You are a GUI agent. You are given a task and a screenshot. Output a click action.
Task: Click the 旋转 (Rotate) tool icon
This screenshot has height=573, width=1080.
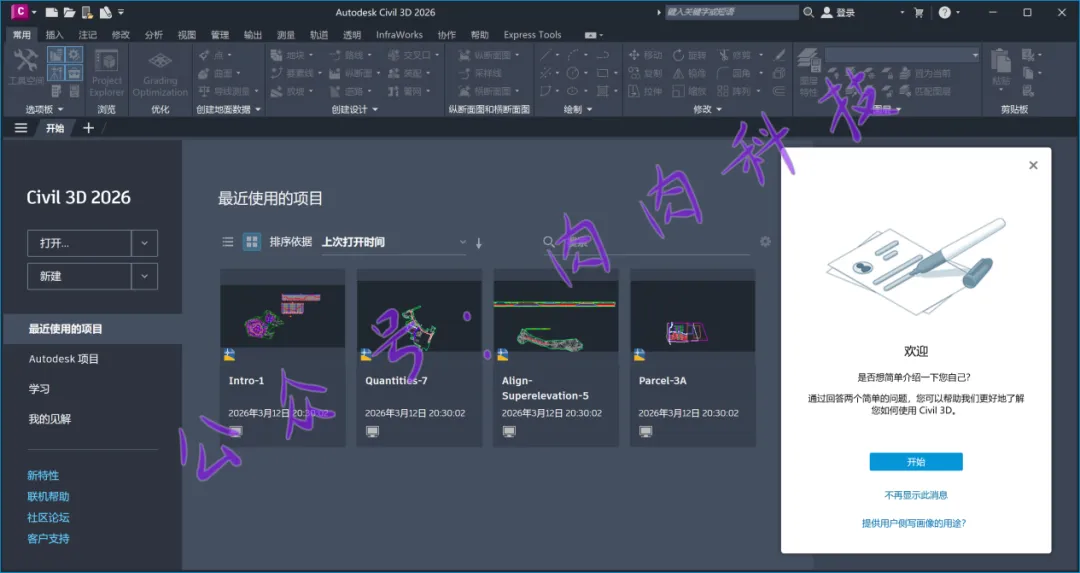678,55
